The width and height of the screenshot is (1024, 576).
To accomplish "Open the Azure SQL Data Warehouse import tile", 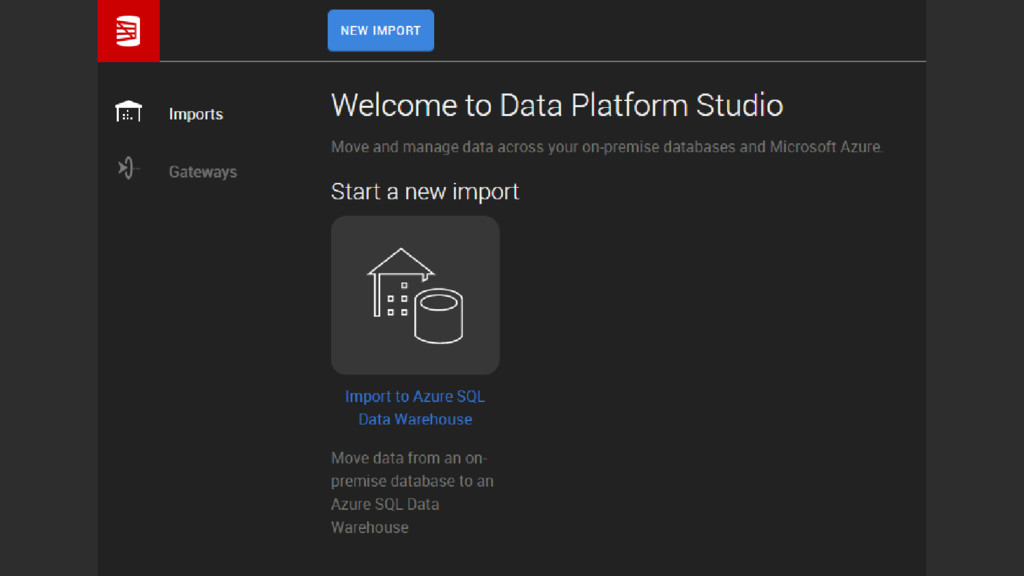I will (x=415, y=295).
